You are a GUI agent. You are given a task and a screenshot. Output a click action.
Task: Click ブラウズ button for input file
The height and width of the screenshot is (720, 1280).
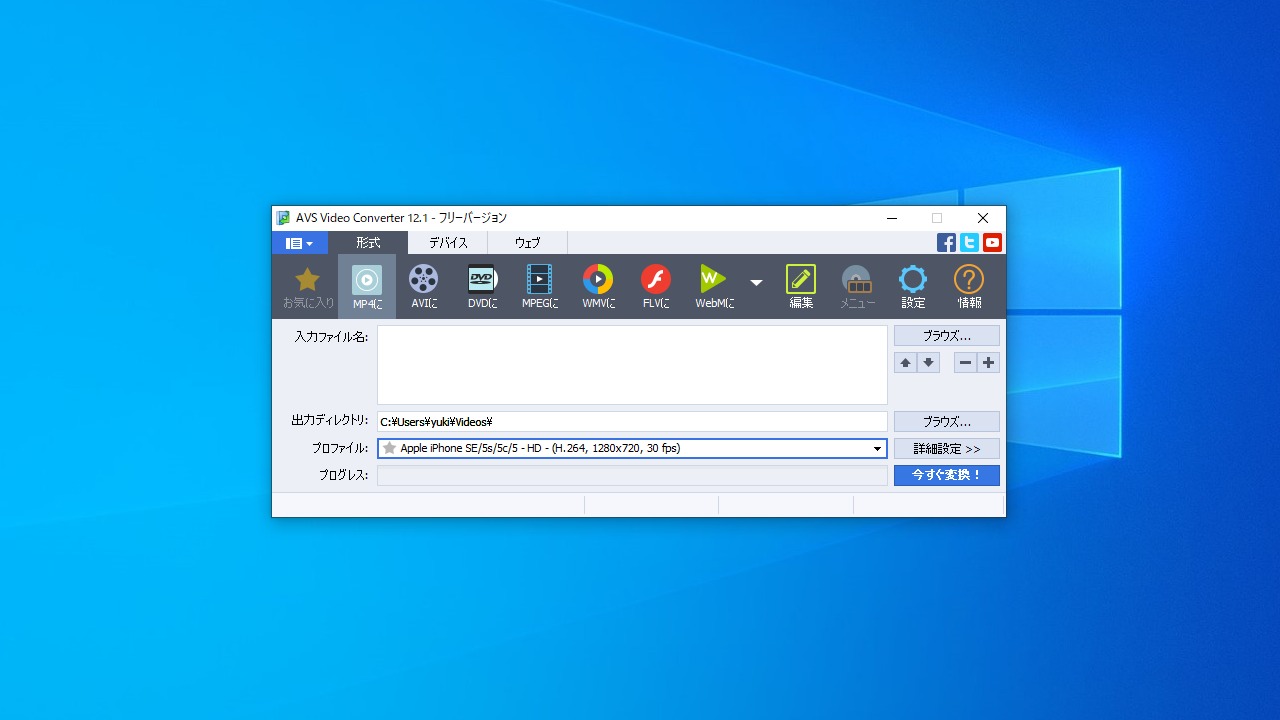pyautogui.click(x=947, y=336)
